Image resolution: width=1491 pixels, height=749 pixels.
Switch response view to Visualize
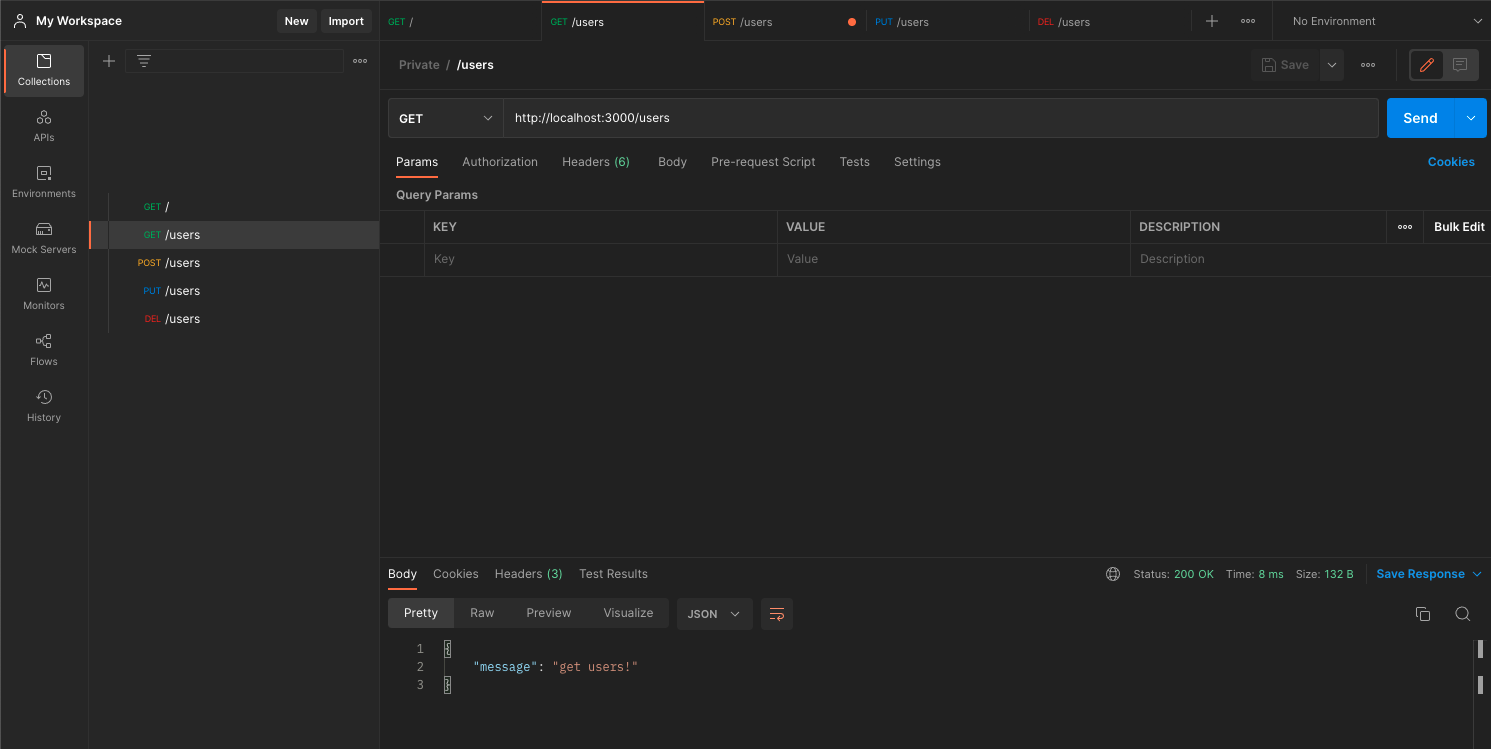point(628,613)
